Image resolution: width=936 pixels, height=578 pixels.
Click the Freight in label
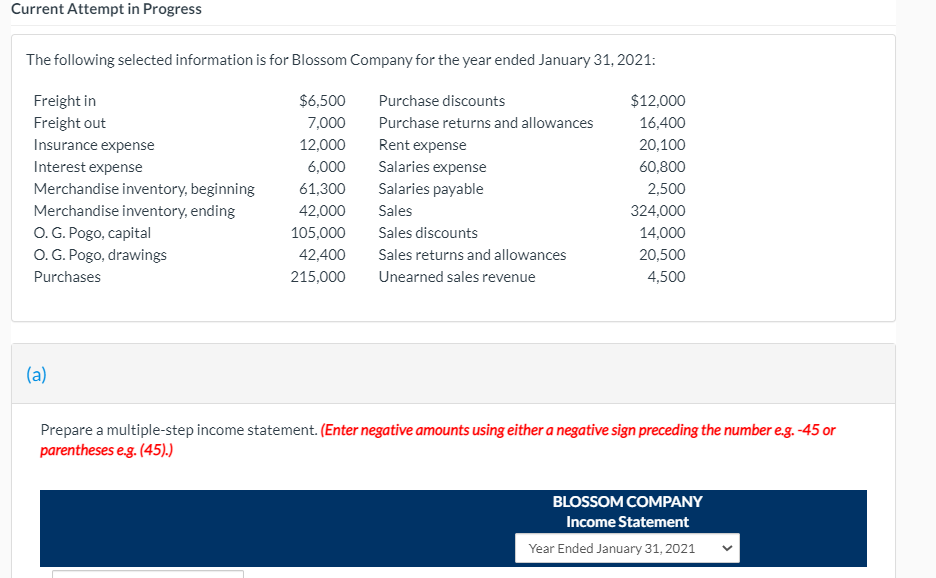coord(65,101)
